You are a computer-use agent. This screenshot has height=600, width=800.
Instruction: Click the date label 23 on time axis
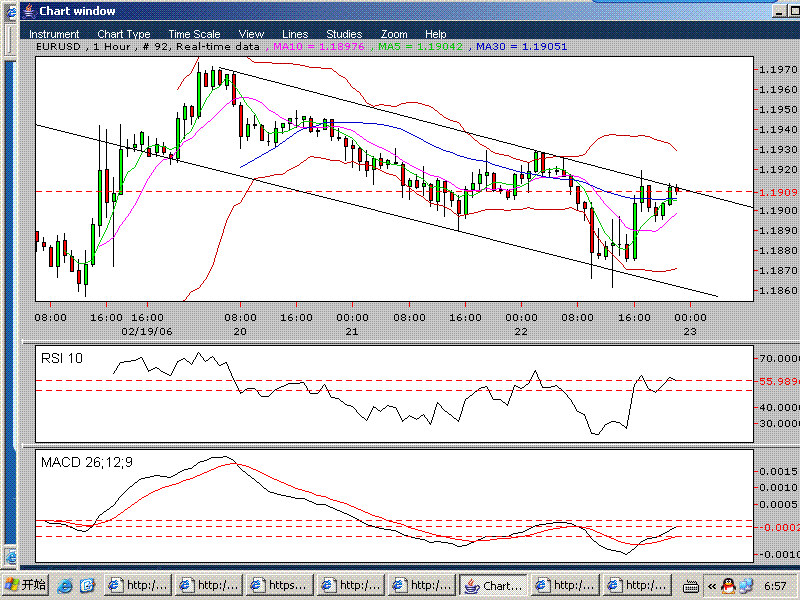(x=690, y=332)
